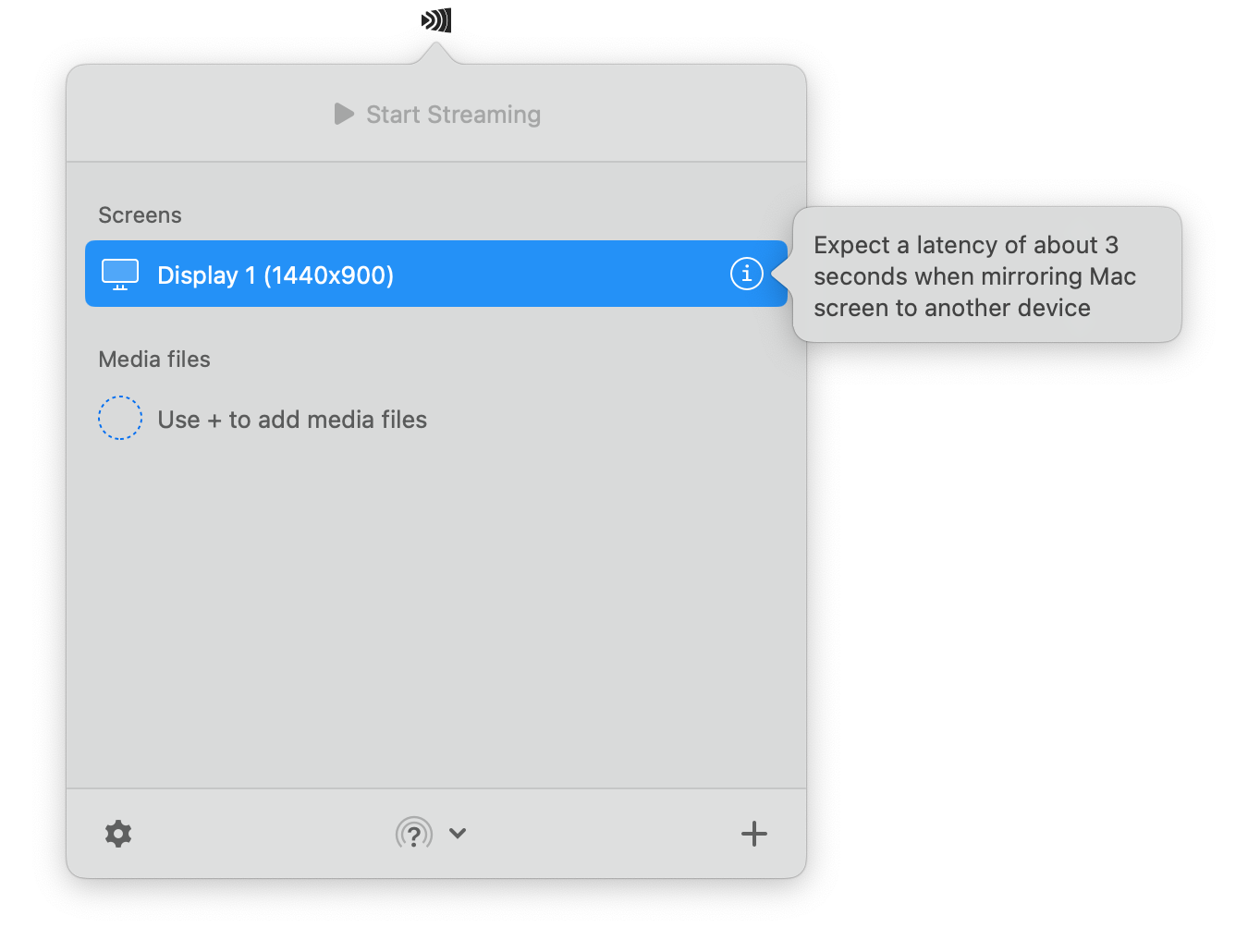Click the question mark connection status icon
The height and width of the screenshot is (952, 1248).
(413, 833)
